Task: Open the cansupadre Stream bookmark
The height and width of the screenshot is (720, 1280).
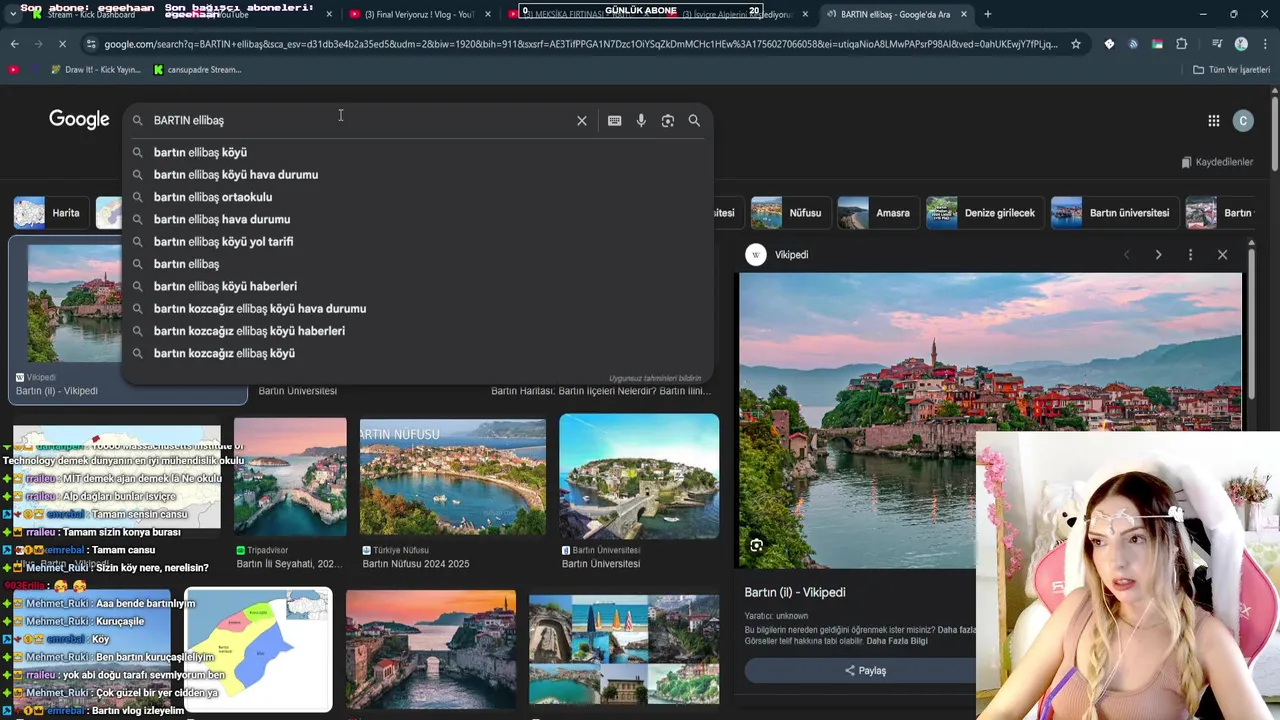Action: [197, 70]
